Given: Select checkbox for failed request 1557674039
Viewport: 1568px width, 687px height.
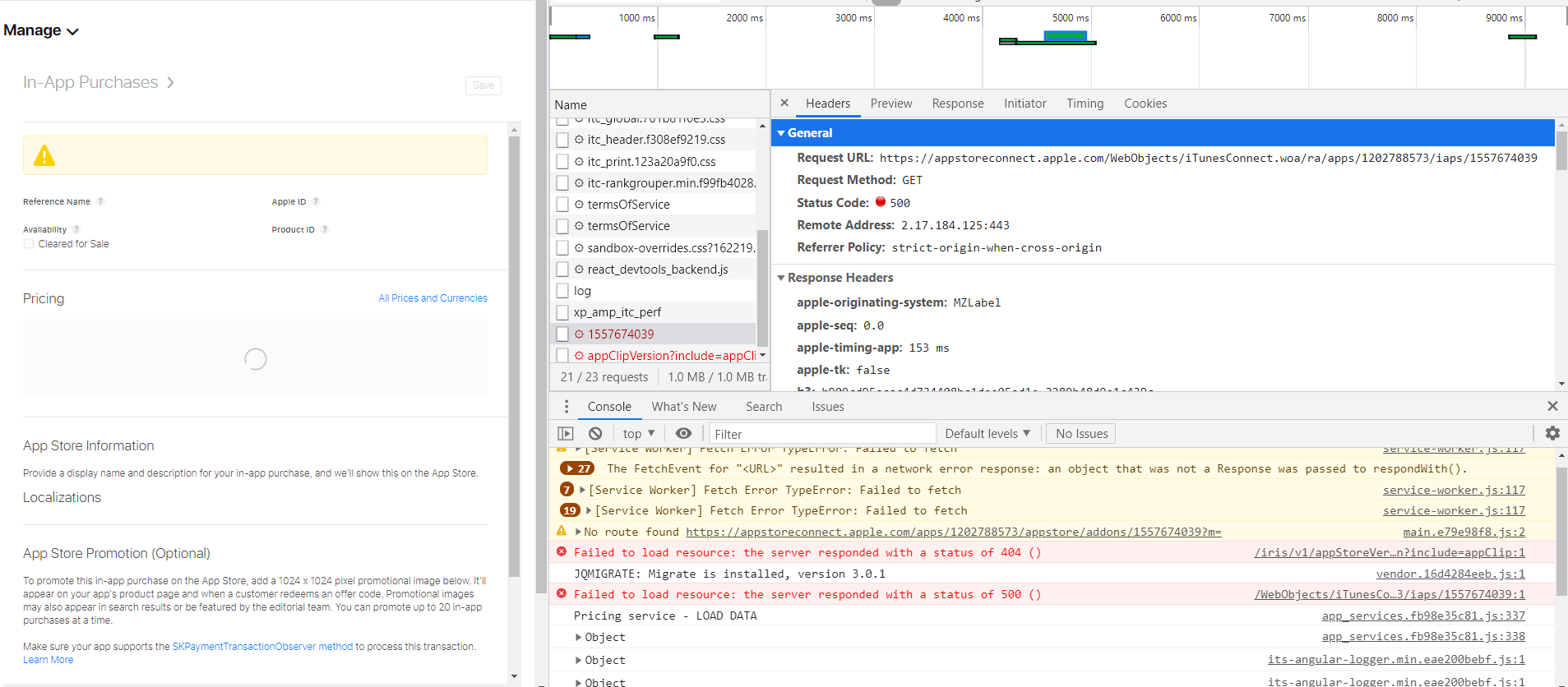Looking at the screenshot, I should pos(562,334).
